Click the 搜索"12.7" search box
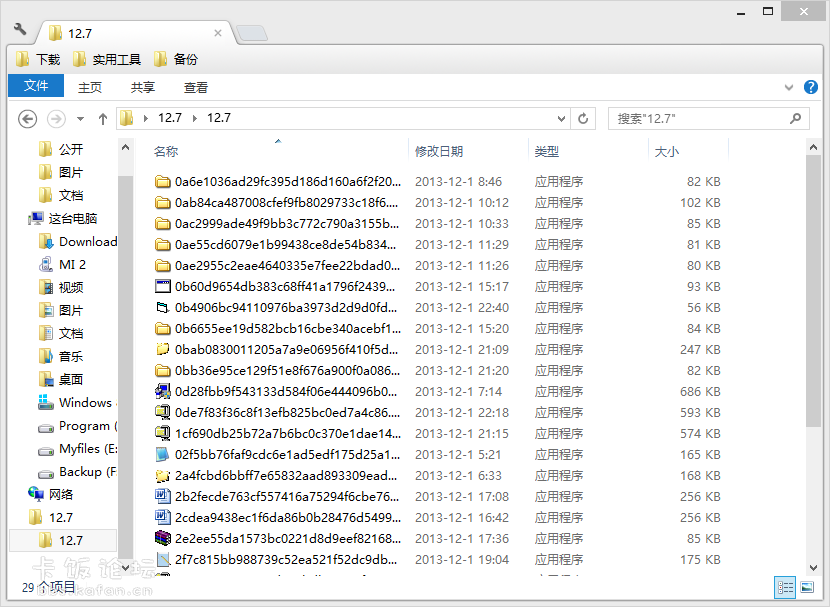This screenshot has width=830, height=607. [700, 119]
